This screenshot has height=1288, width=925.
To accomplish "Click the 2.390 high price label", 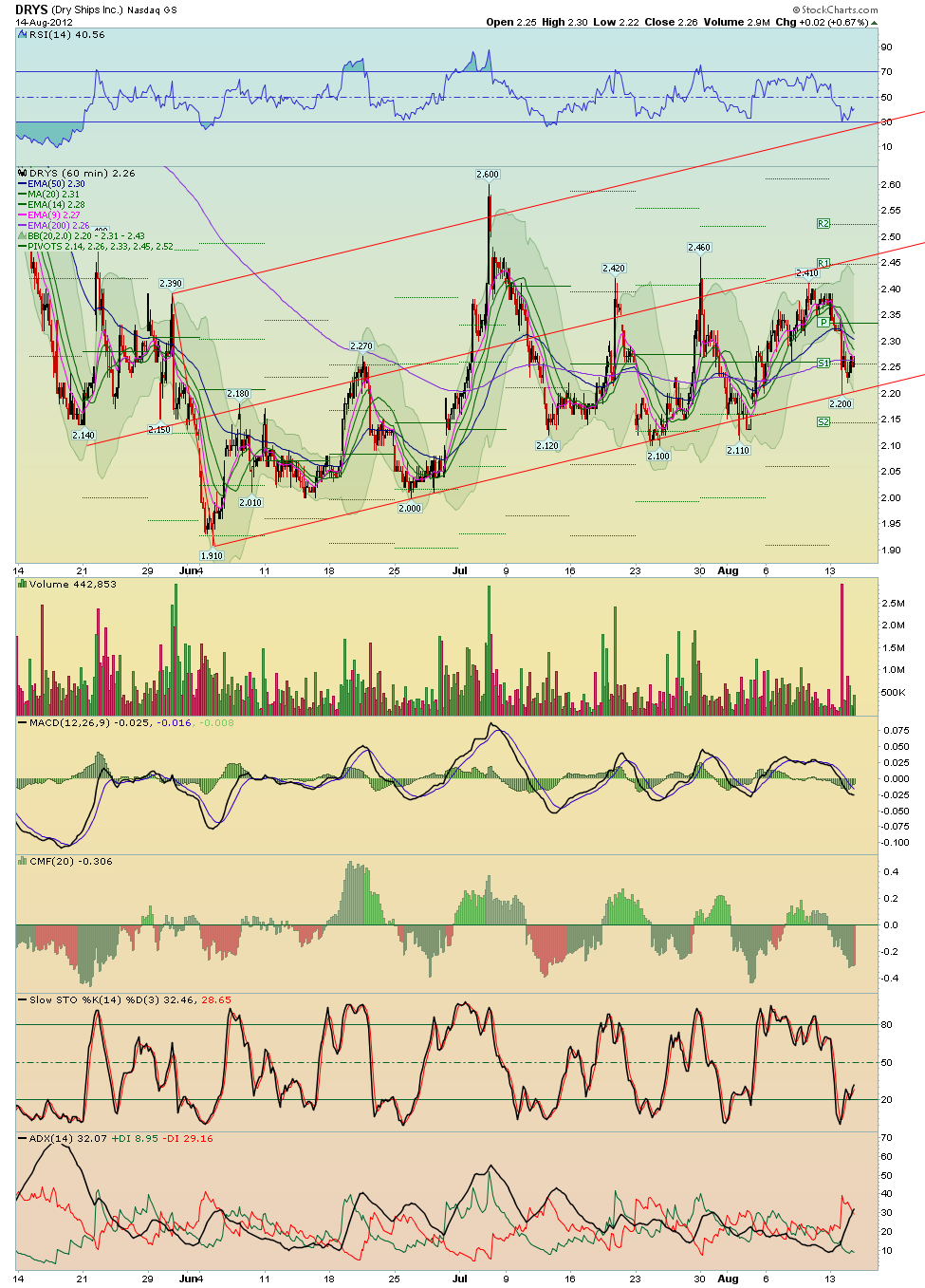I will tap(171, 283).
